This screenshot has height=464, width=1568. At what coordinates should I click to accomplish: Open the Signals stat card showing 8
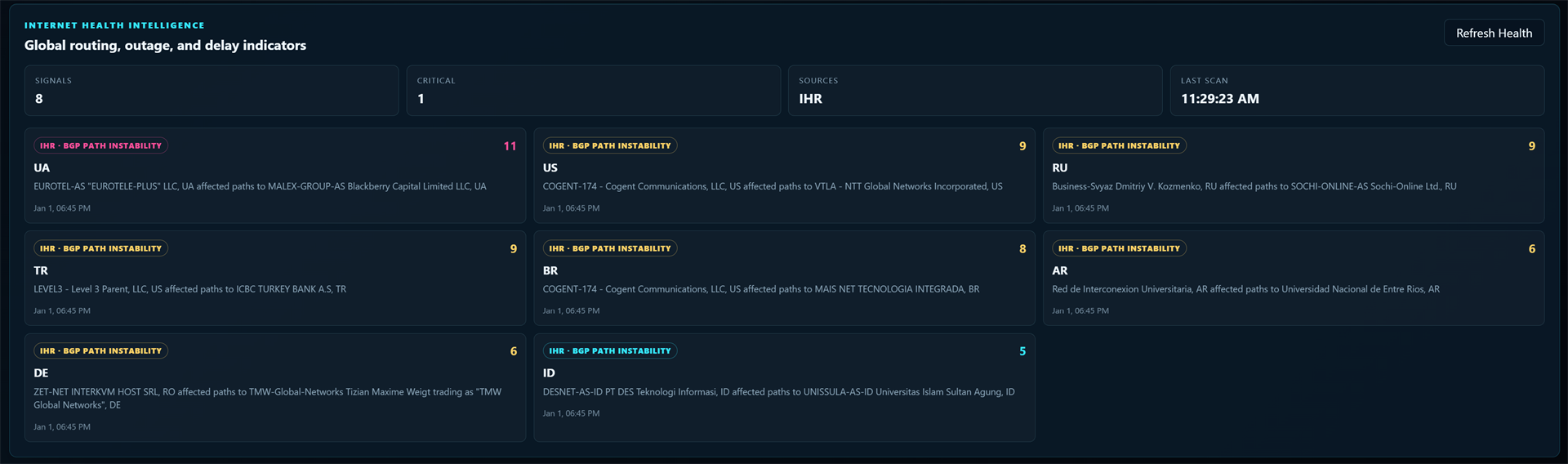click(212, 91)
